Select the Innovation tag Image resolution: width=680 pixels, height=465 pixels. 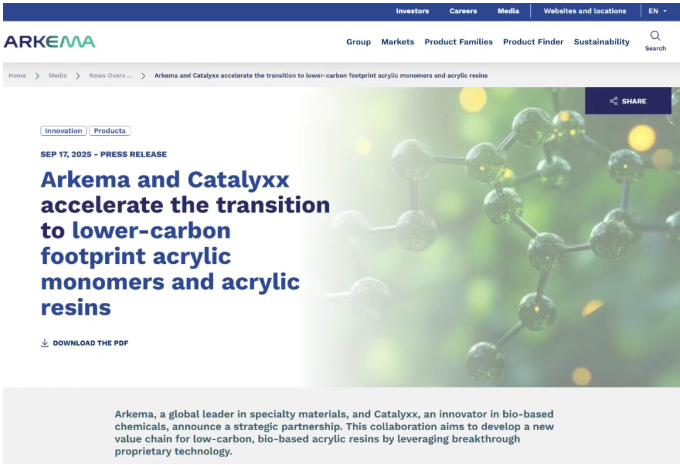pos(64,131)
